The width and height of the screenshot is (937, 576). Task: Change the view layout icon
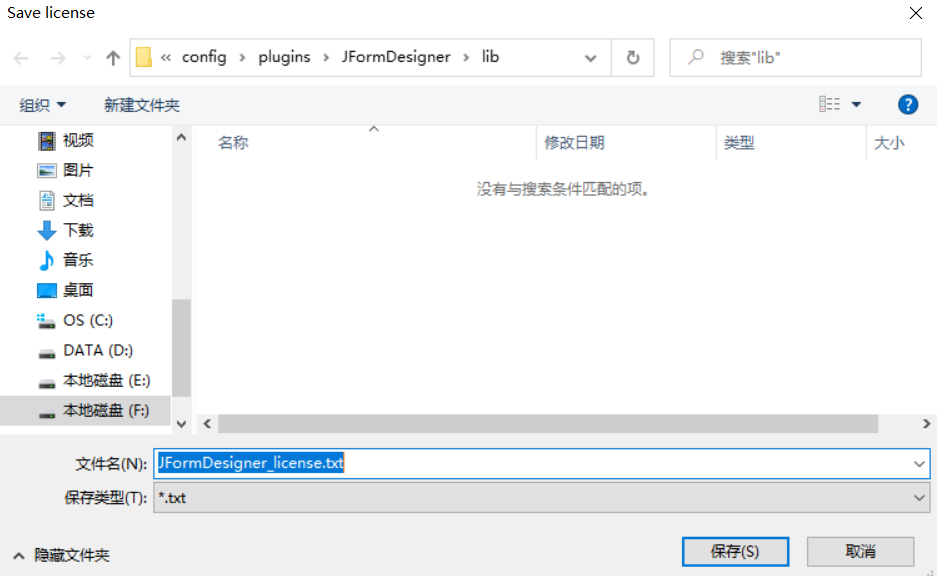click(829, 105)
